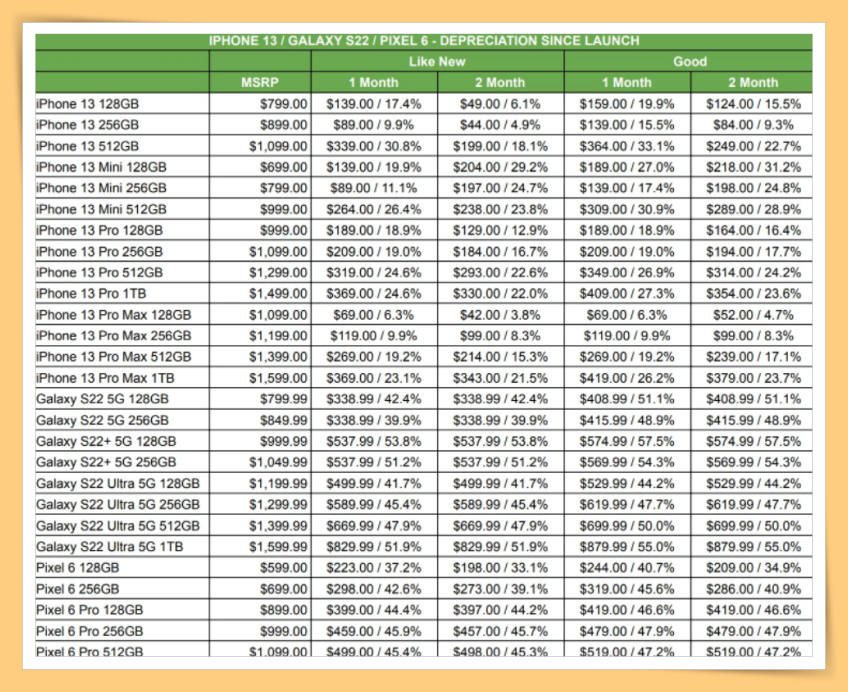Click the '$273.00 / 39.1%' cell
Viewport: 848px width, 692px height.
click(500, 589)
